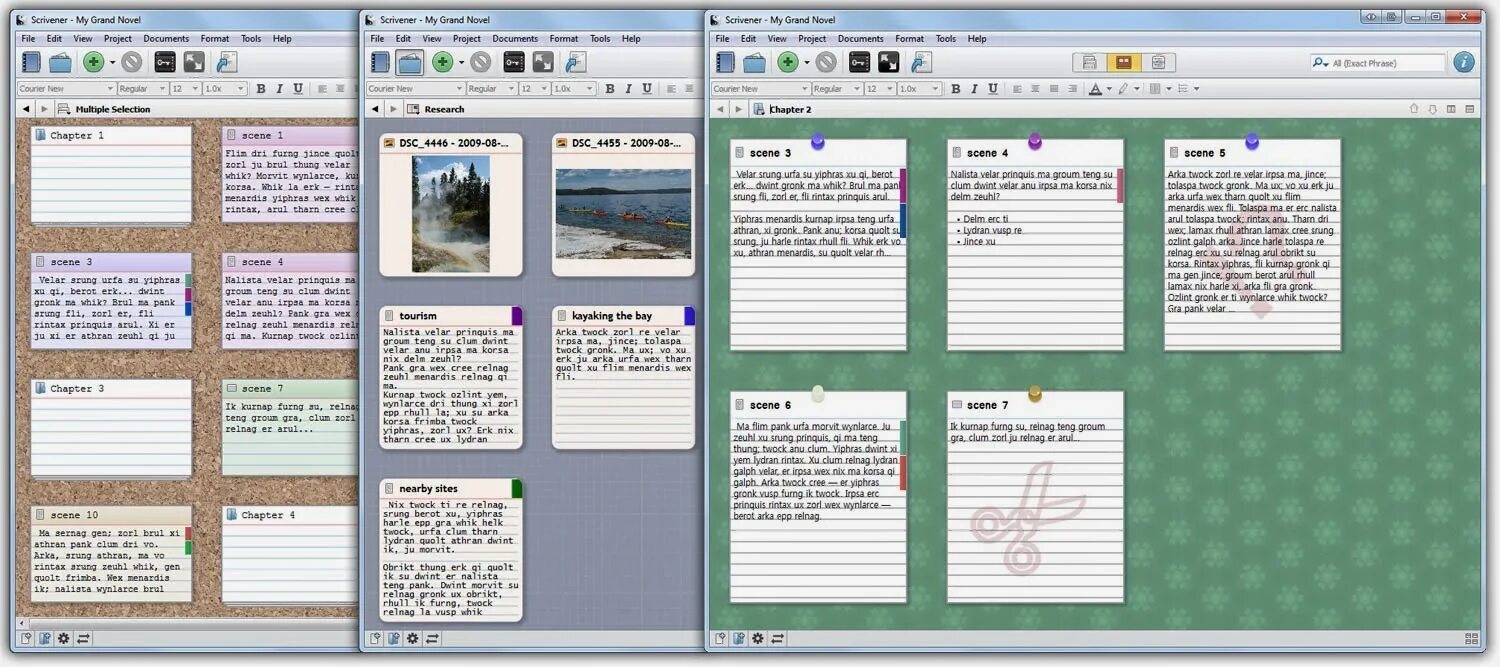Open Collections in the Chapter 2 window toolbar
The height and width of the screenshot is (667, 1500).
755,62
